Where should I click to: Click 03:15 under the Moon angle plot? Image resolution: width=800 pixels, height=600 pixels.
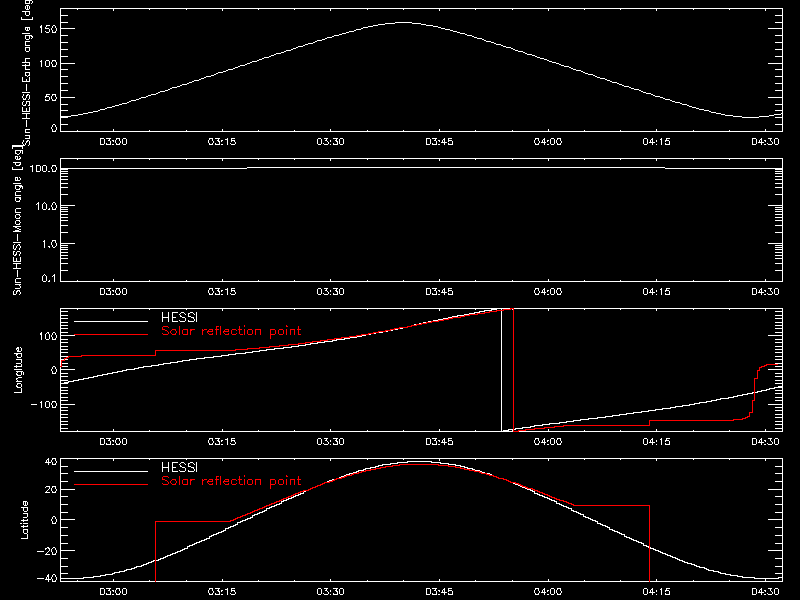222,292
